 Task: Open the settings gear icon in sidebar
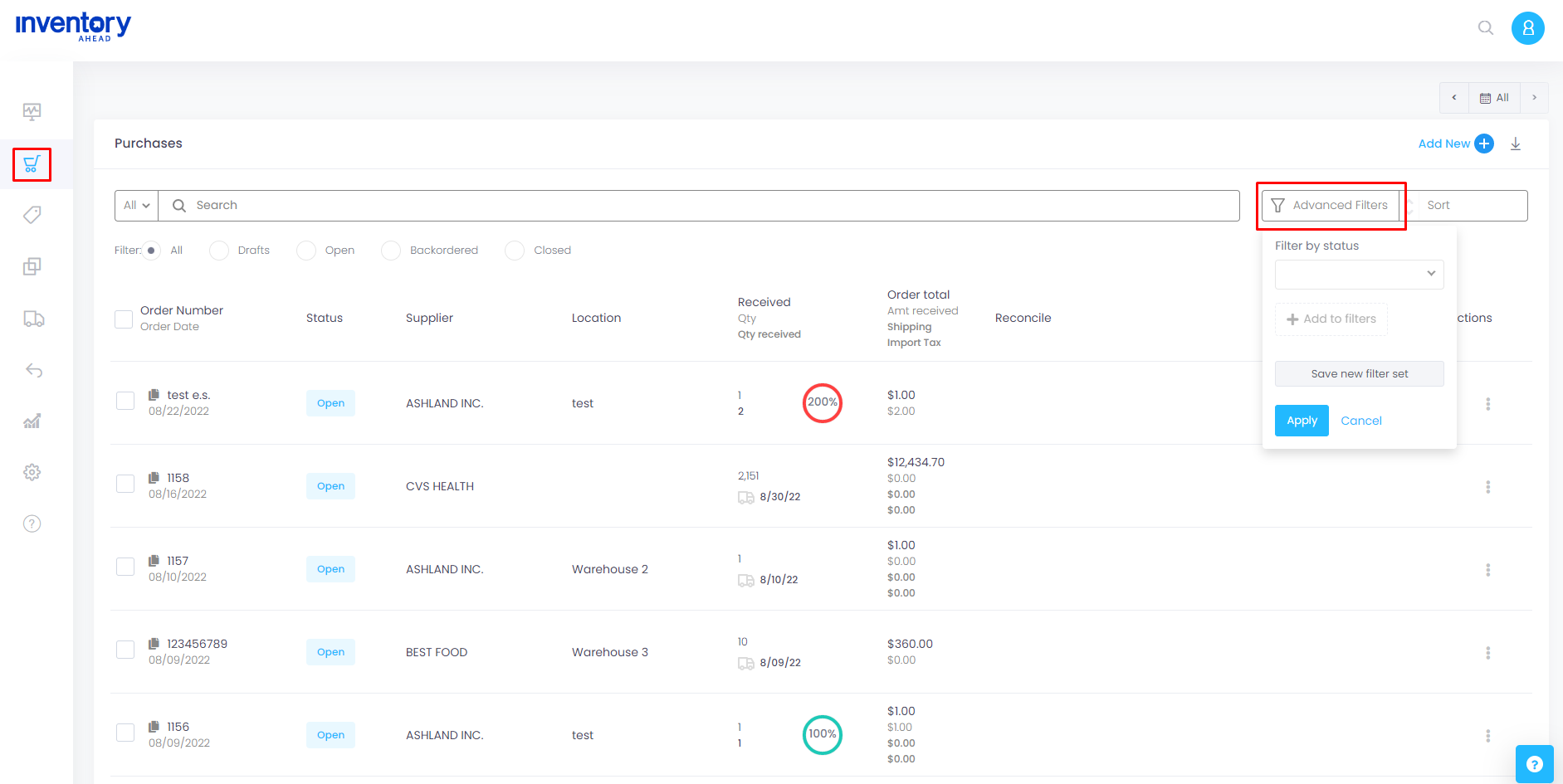[x=32, y=472]
